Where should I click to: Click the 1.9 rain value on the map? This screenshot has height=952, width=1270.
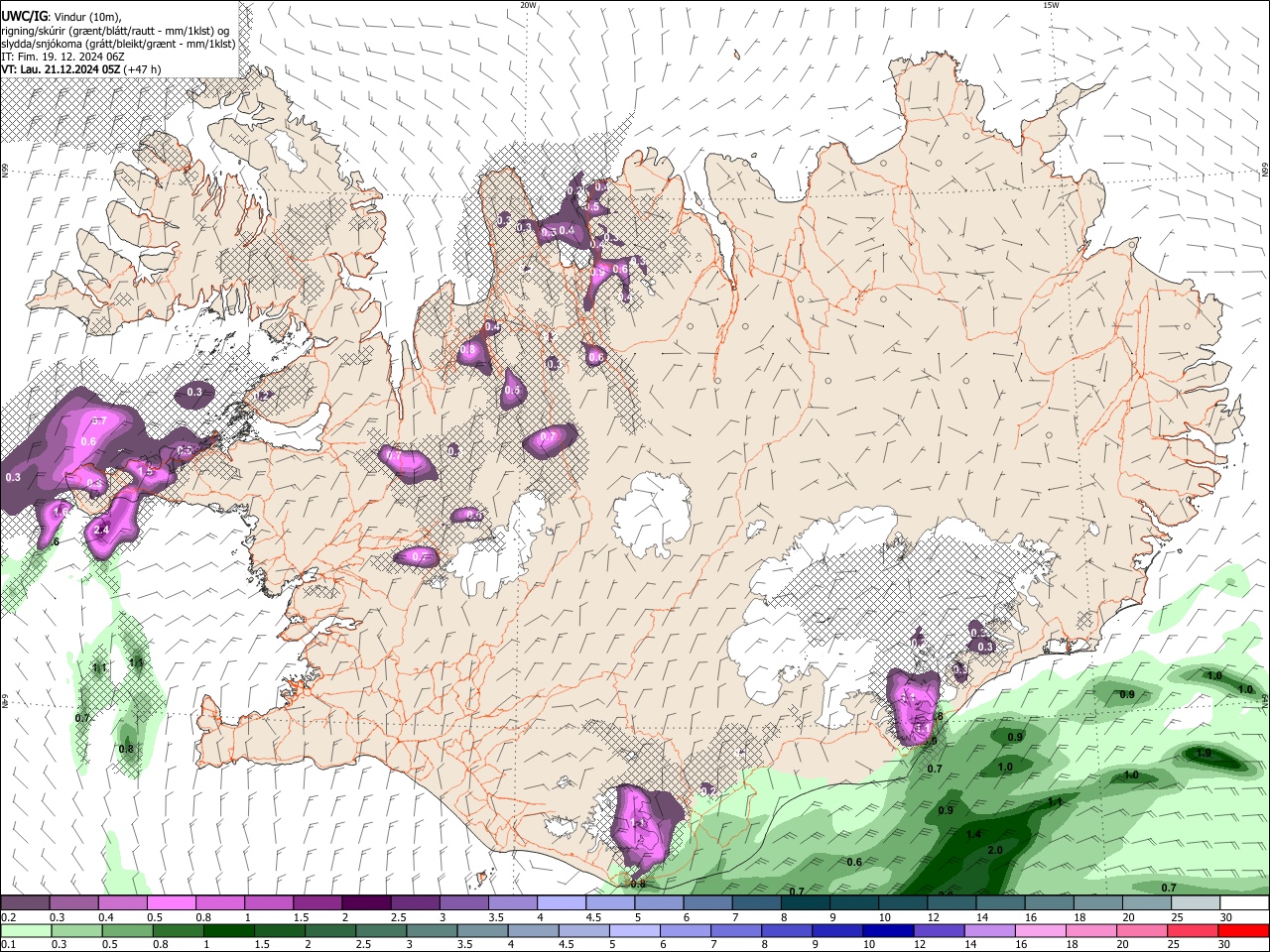(1204, 754)
